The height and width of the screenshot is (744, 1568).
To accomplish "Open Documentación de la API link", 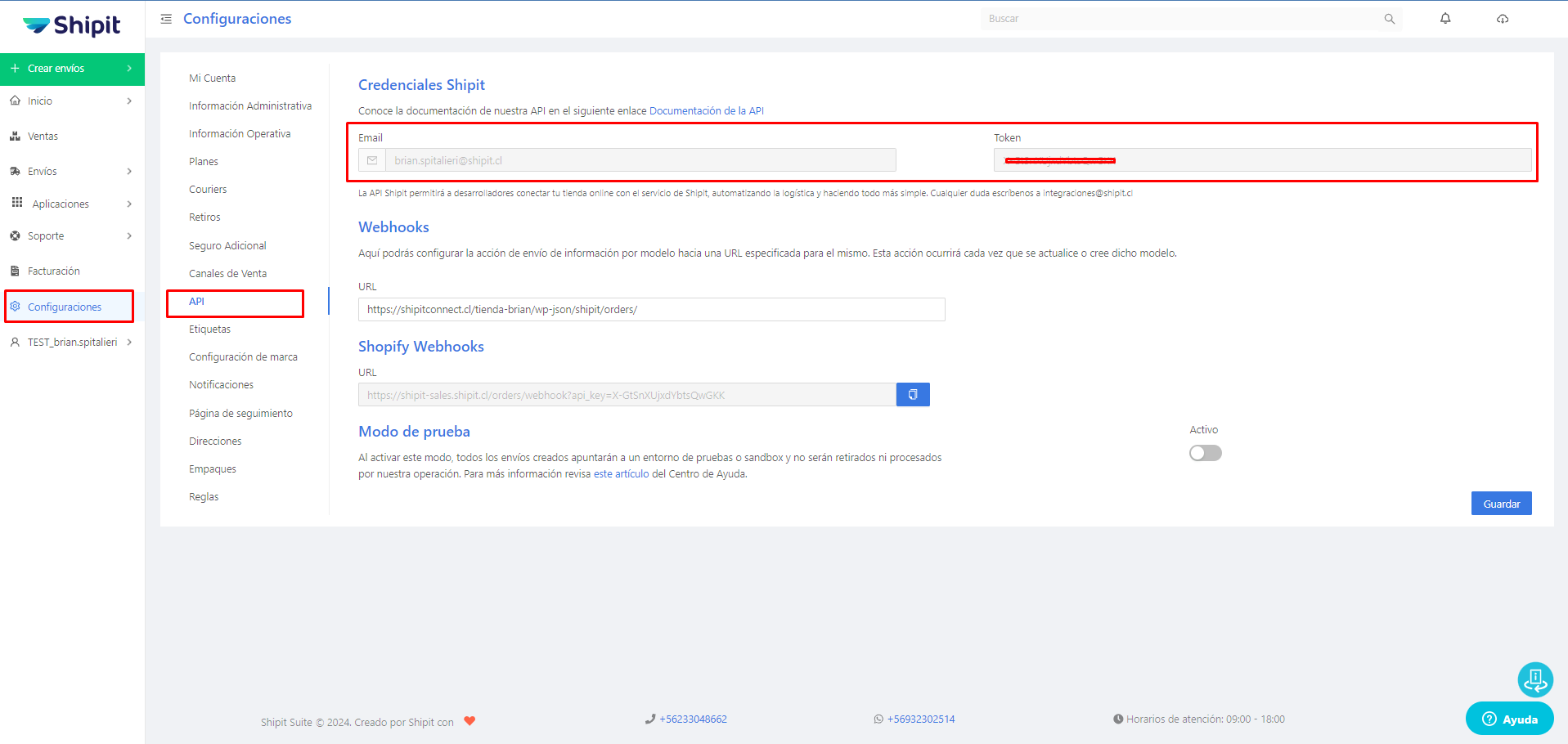I will pyautogui.click(x=707, y=110).
